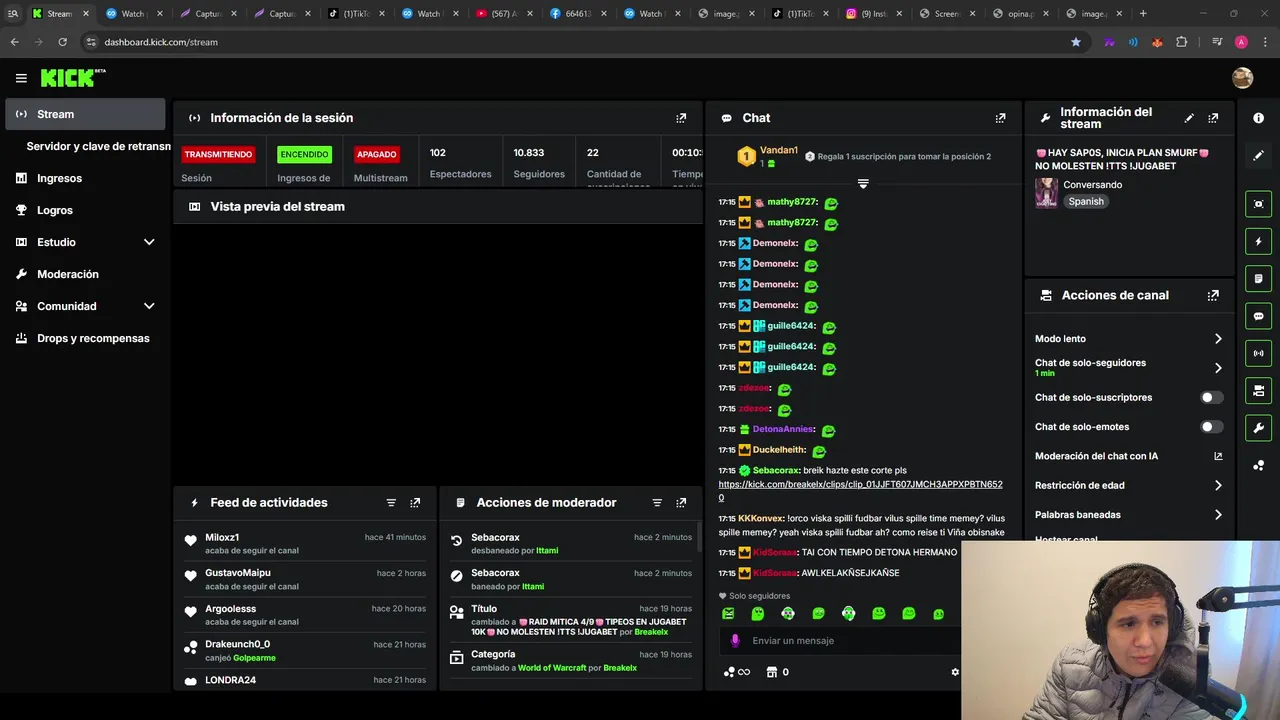Toggle Chat de solo-suscriptores switch
The width and height of the screenshot is (1280, 720).
point(1212,397)
